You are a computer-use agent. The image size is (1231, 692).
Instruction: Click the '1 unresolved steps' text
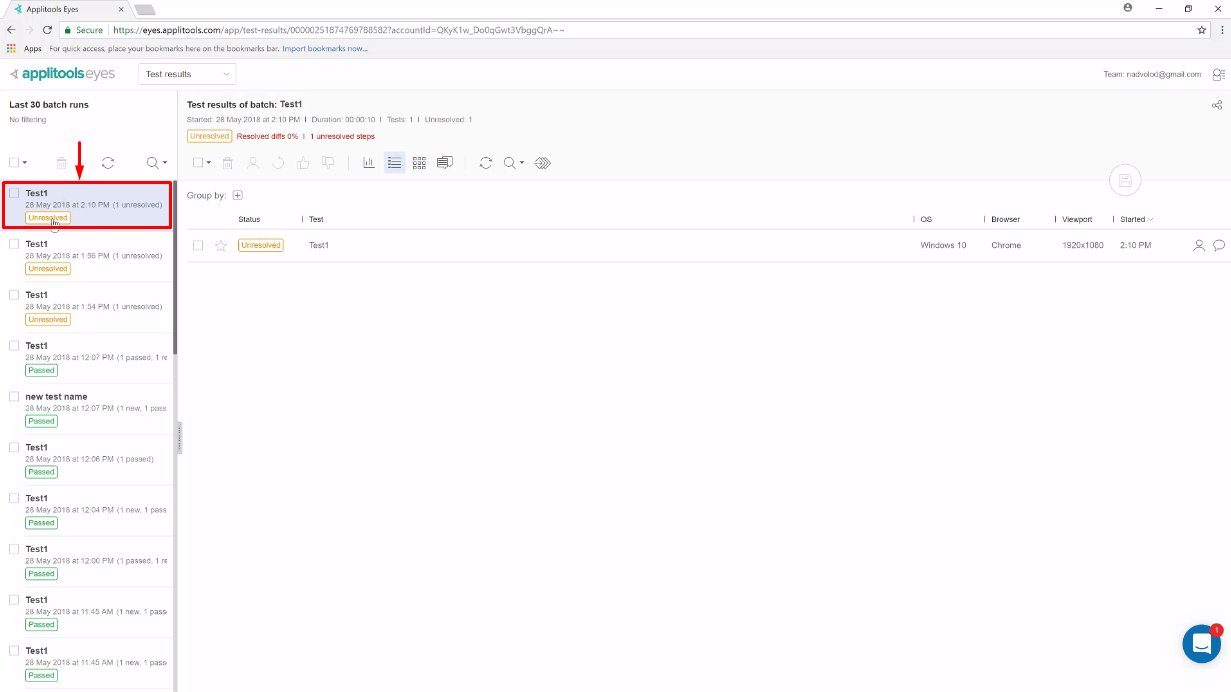[x=342, y=136]
